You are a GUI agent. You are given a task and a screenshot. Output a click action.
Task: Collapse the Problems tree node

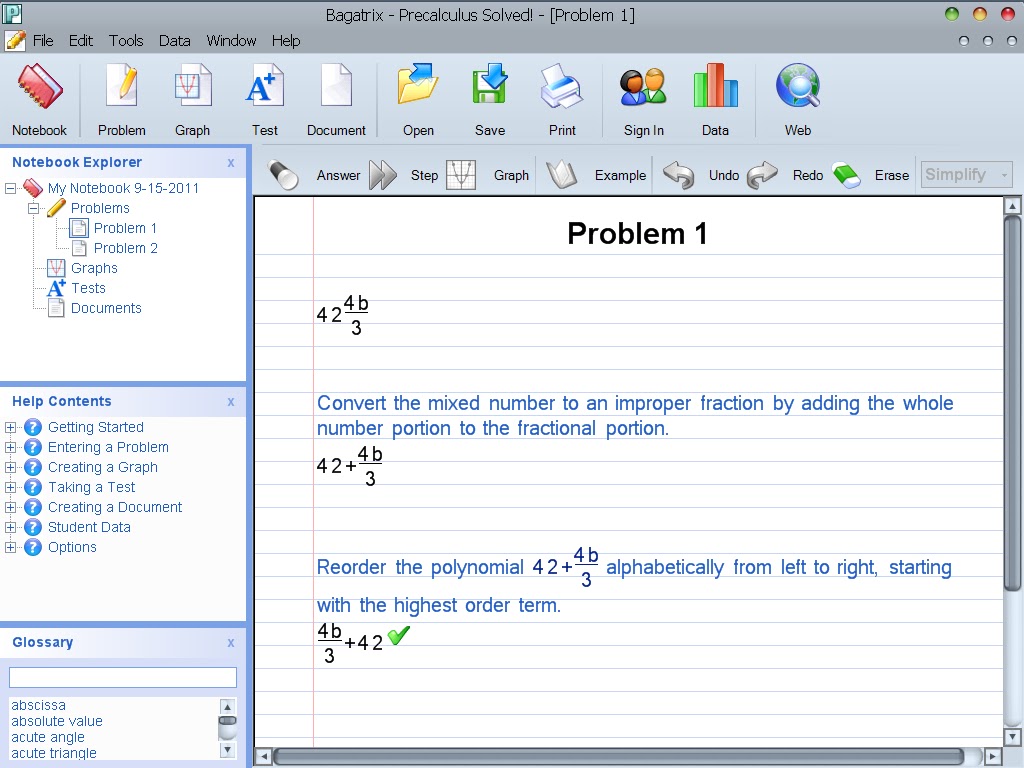pos(33,208)
